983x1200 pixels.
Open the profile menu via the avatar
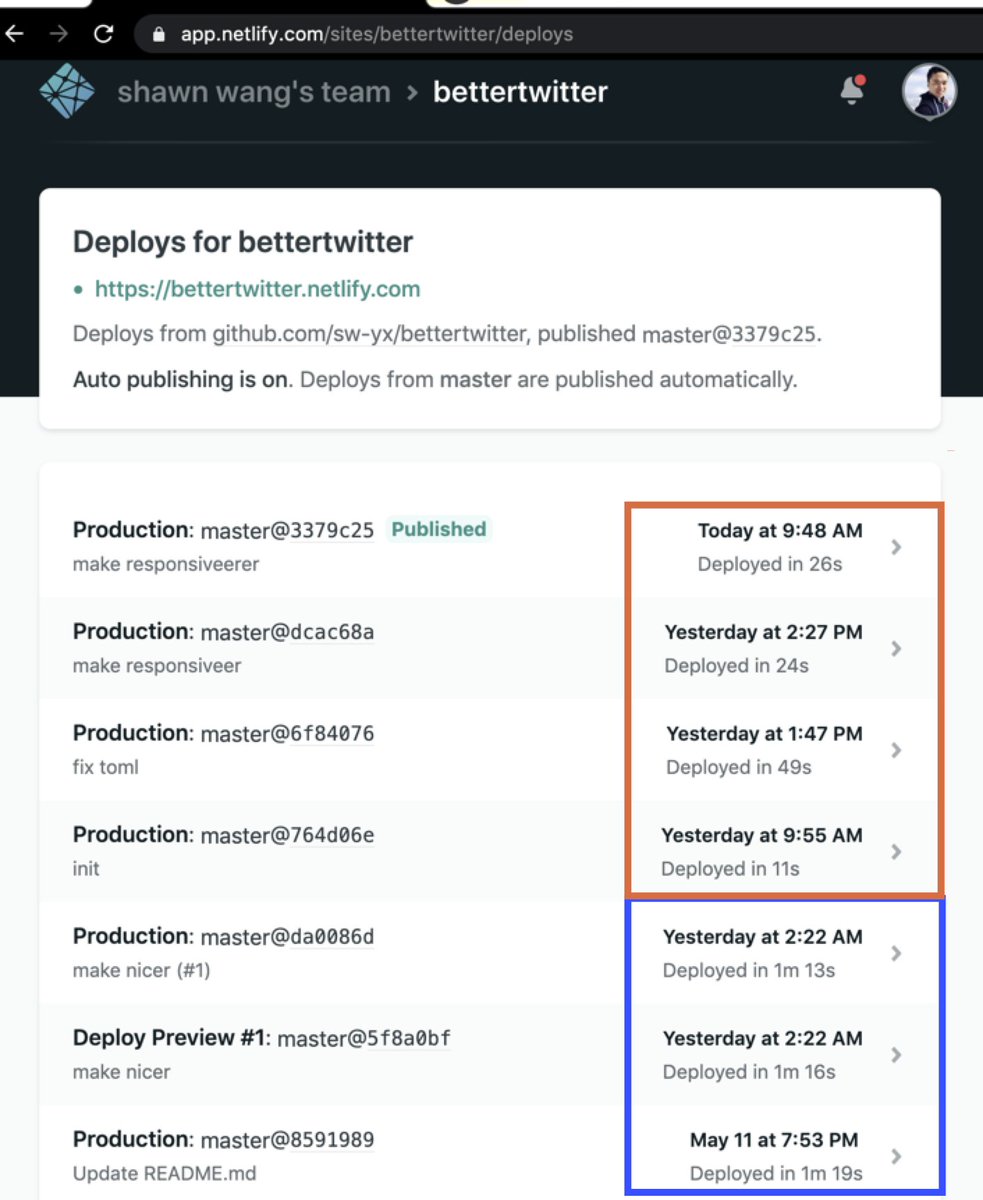click(x=930, y=91)
